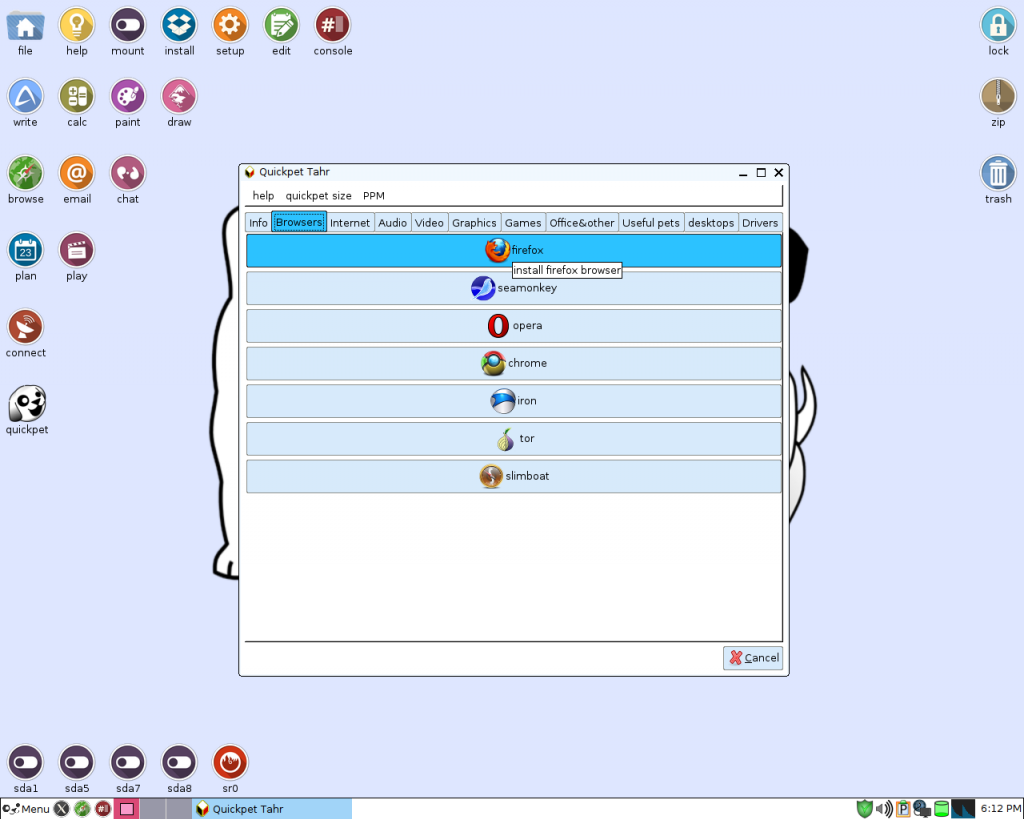
Task: Open the sr0 optical drive icon
Action: click(231, 769)
